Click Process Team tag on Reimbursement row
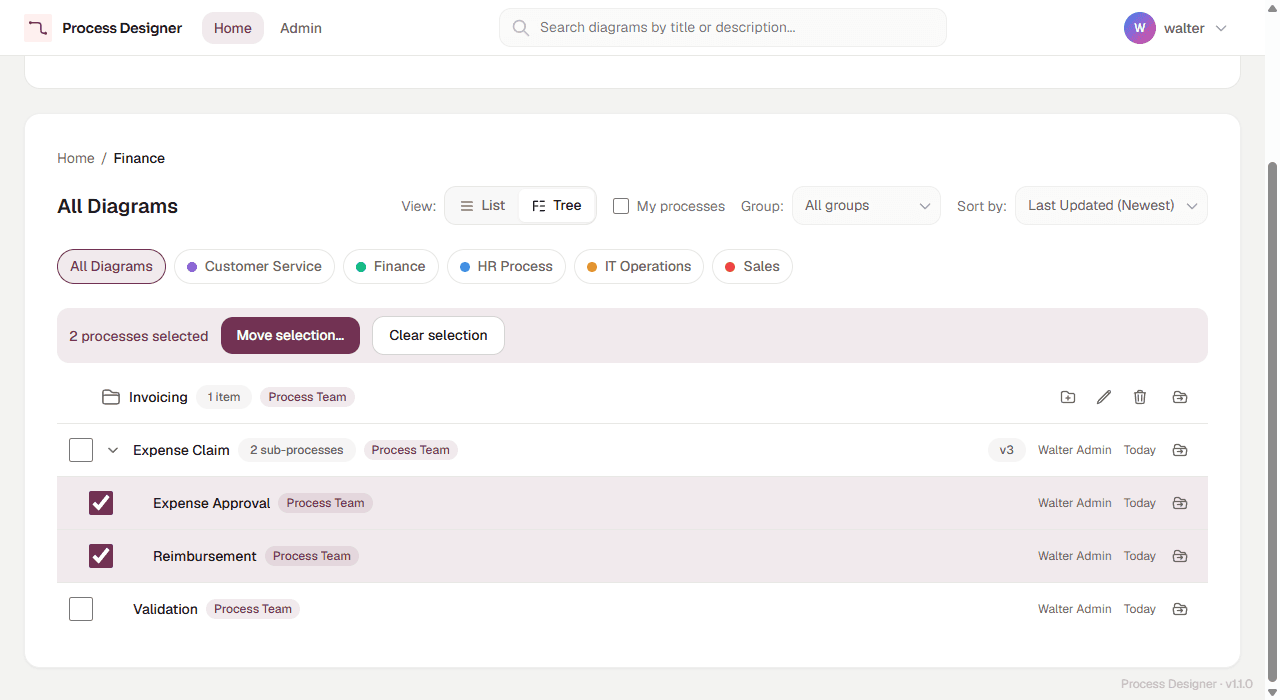Screen dimensions: 1280x700 312,556
